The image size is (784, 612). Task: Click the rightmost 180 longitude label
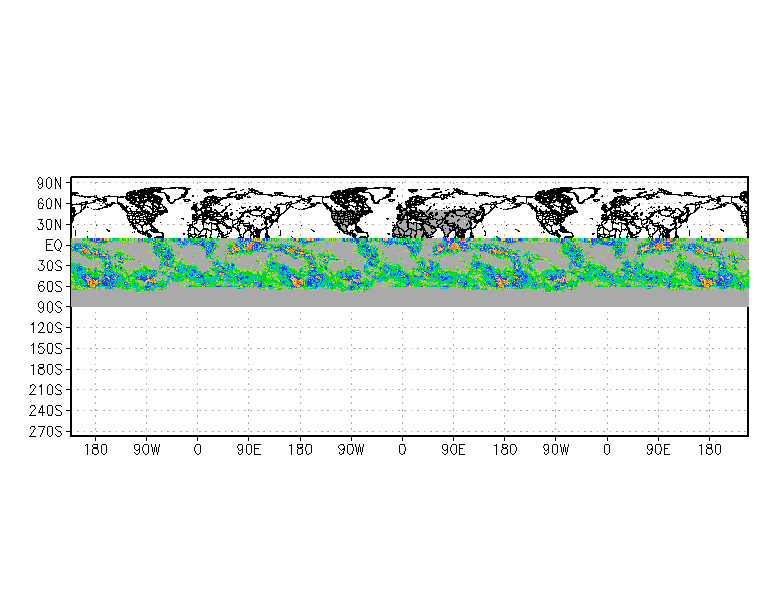coord(710,450)
